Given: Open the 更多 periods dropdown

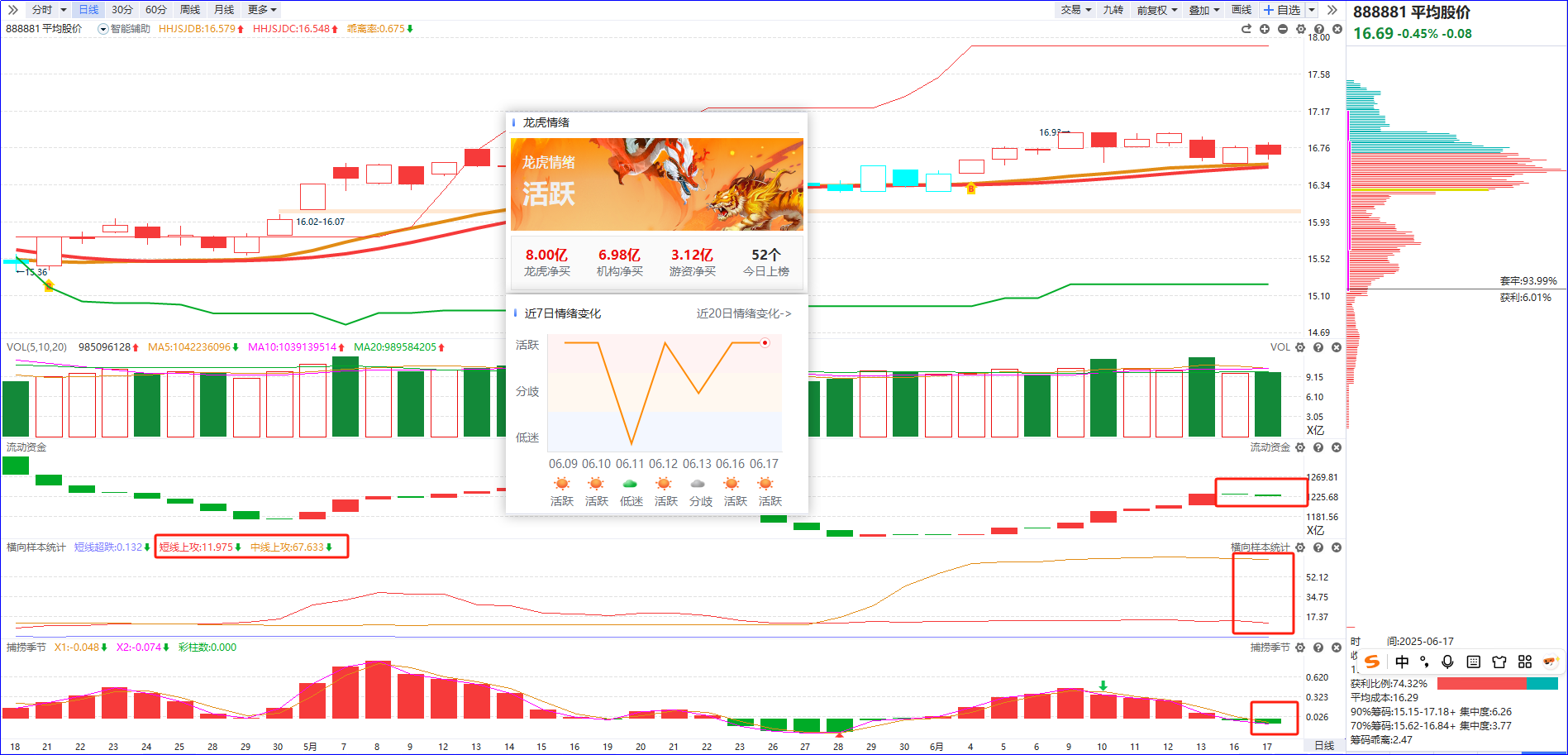Looking at the screenshot, I should (262, 10).
